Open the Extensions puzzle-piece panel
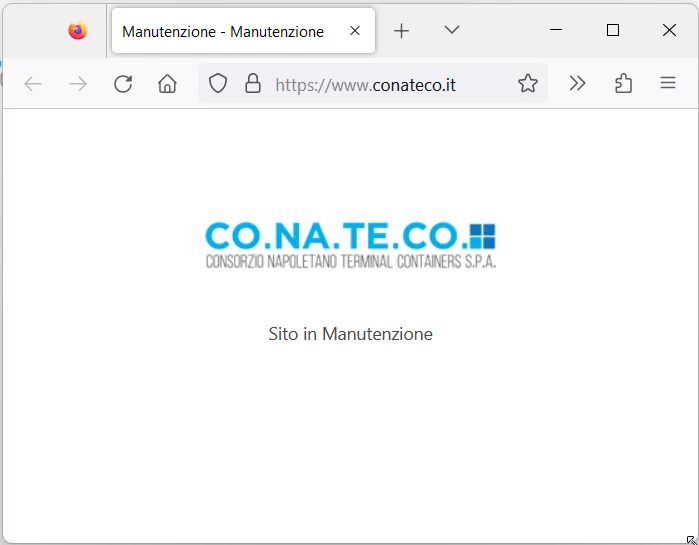699x545 pixels. click(x=623, y=84)
